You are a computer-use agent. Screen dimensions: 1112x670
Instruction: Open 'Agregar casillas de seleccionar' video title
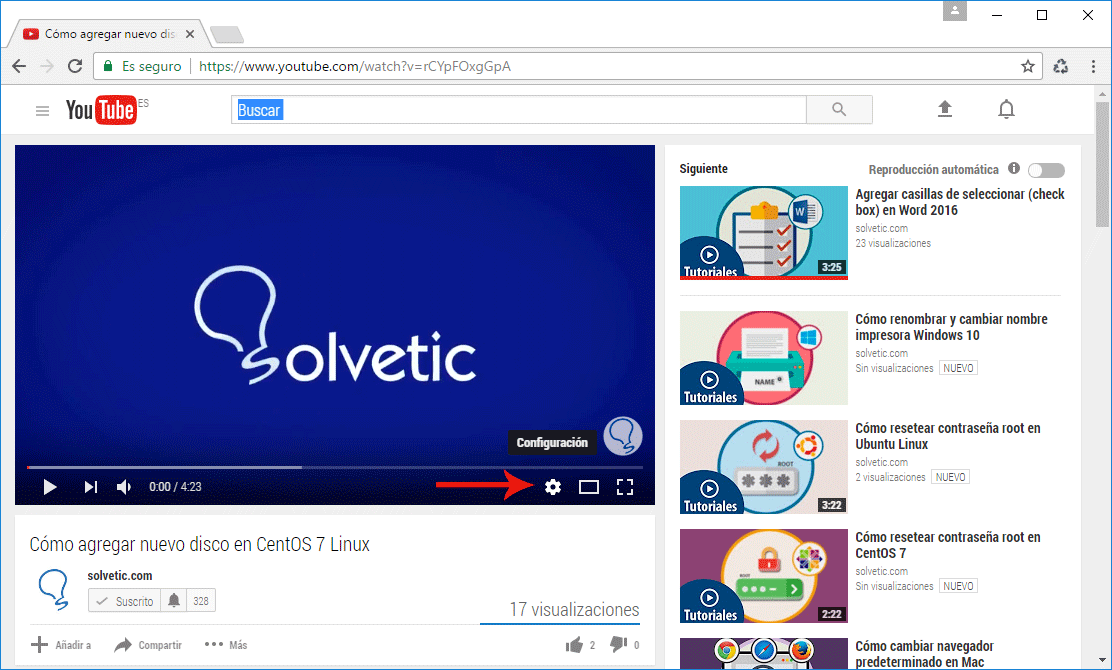coord(960,202)
